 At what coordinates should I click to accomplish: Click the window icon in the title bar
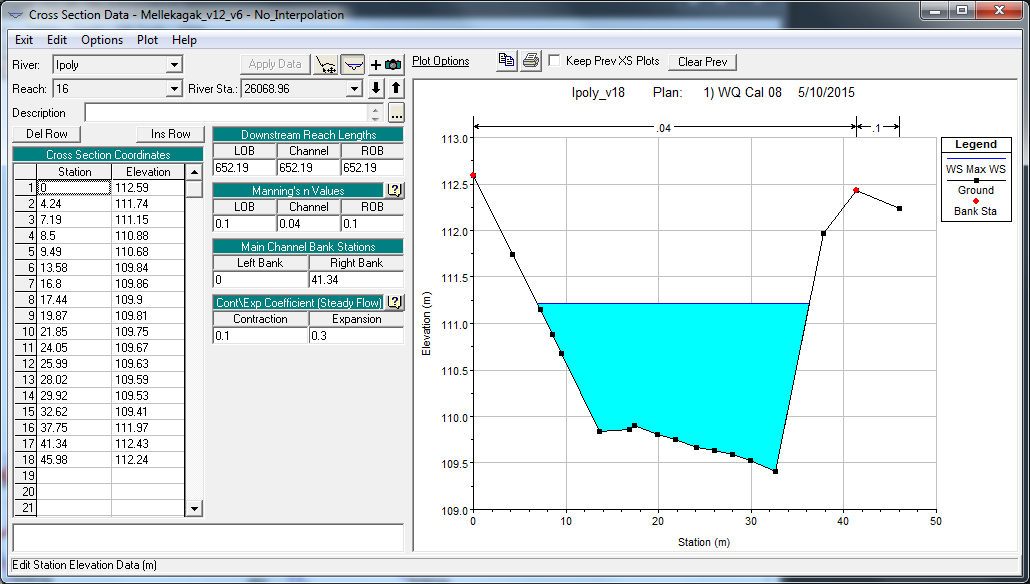(x=14, y=14)
